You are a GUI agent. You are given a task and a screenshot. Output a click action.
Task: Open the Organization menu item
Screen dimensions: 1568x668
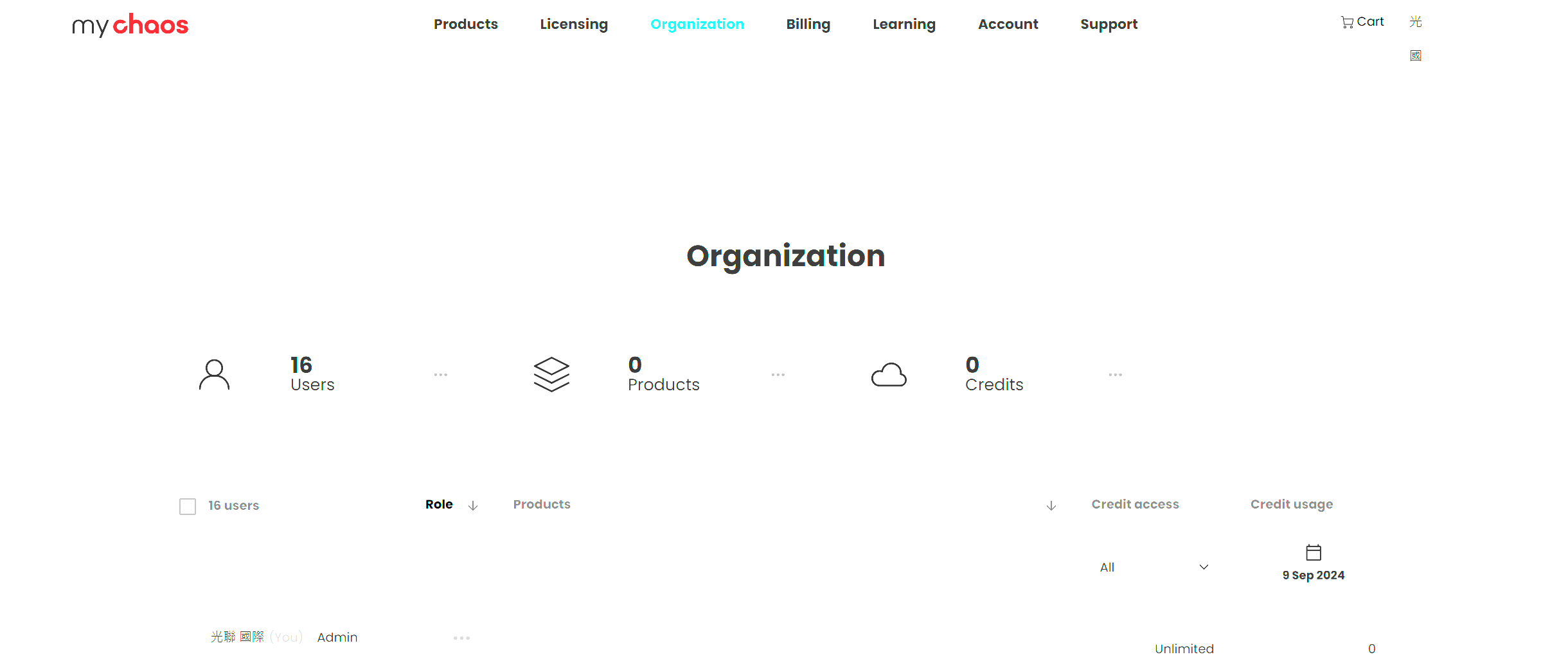[697, 24]
